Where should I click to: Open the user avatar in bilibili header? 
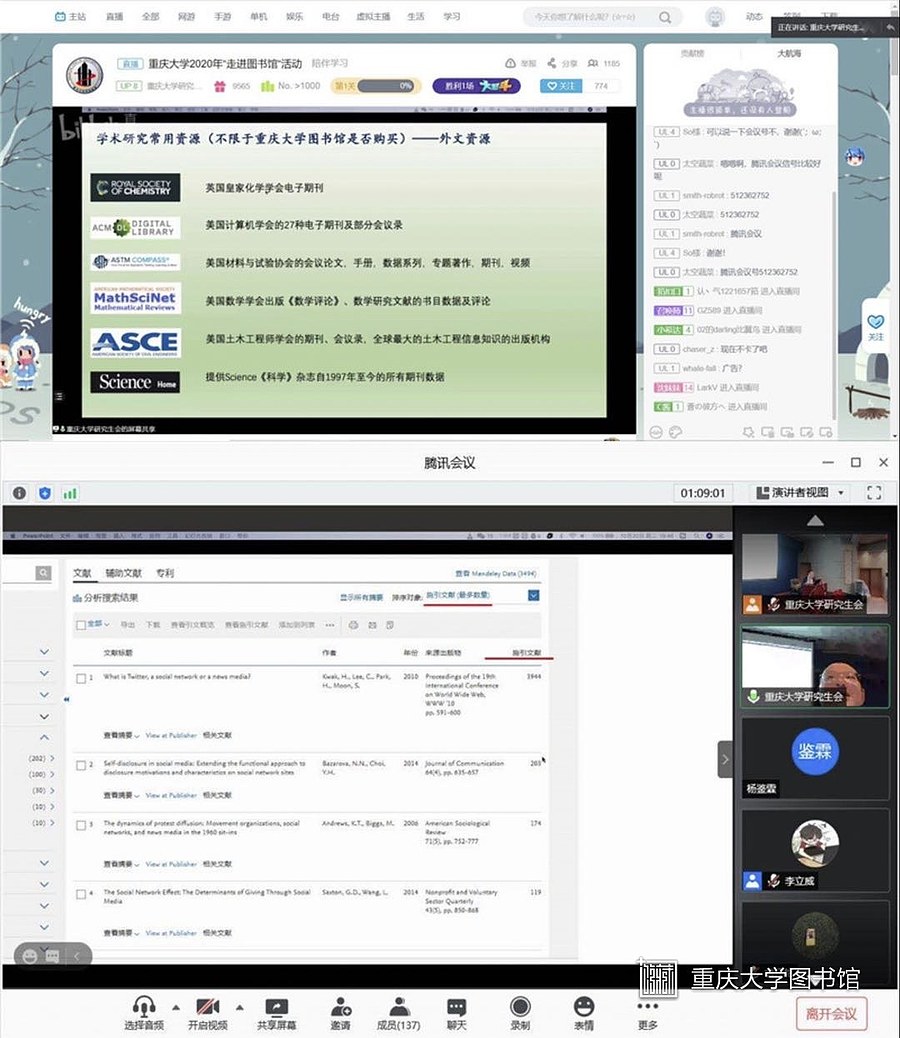[x=715, y=17]
